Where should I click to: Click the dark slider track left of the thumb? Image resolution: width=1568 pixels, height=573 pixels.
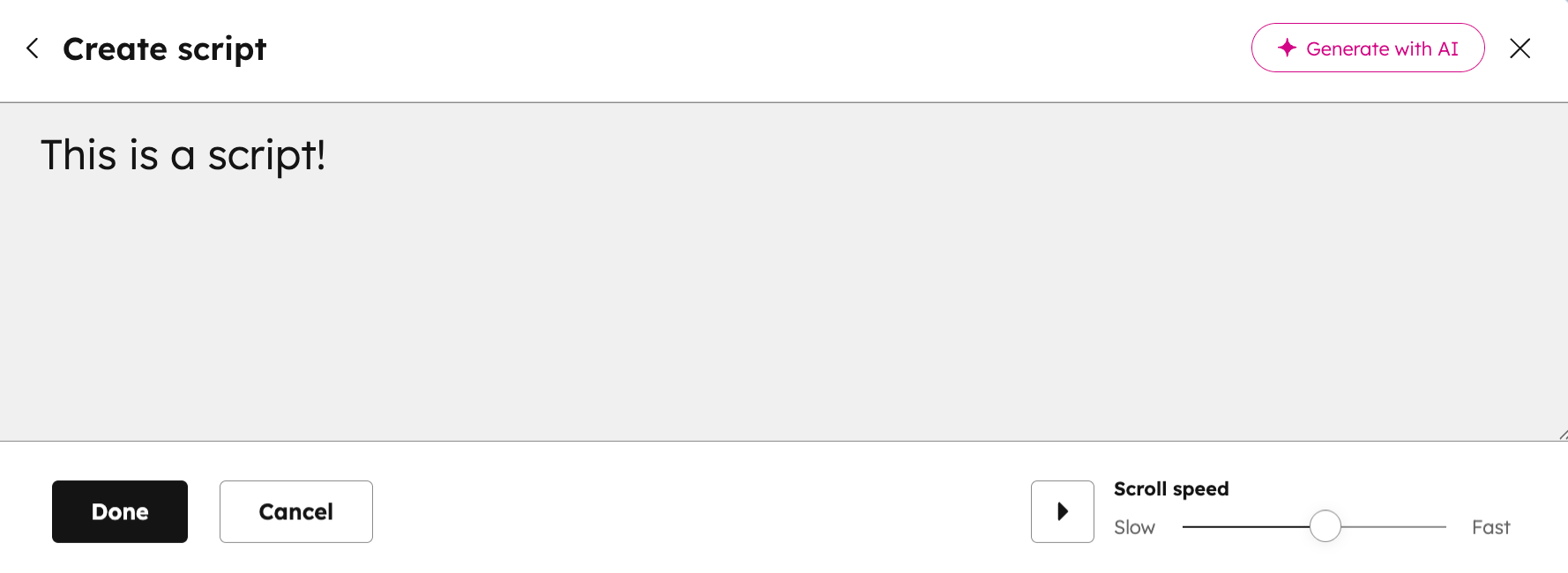tap(1243, 526)
